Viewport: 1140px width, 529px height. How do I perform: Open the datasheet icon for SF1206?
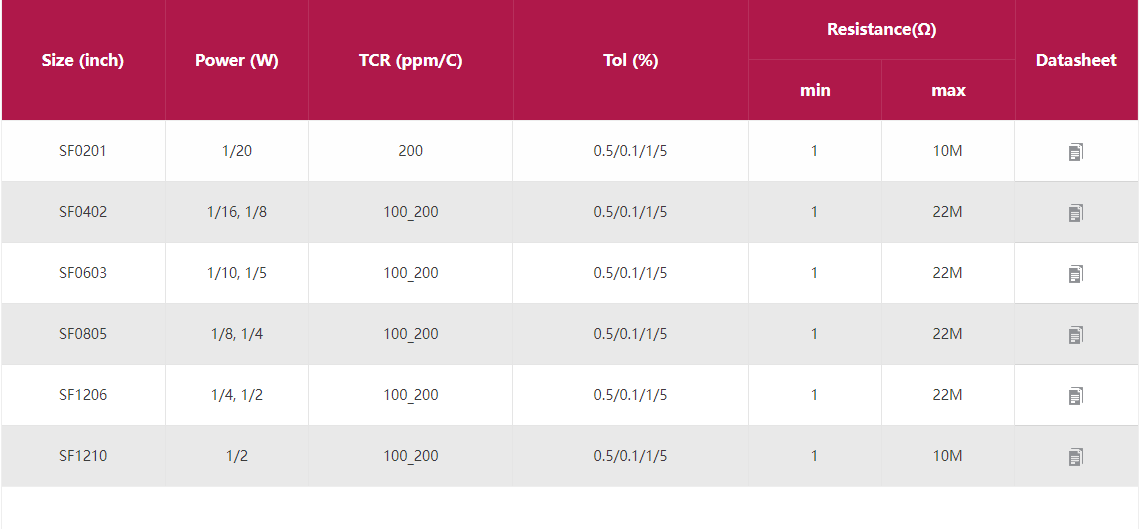coord(1075,396)
